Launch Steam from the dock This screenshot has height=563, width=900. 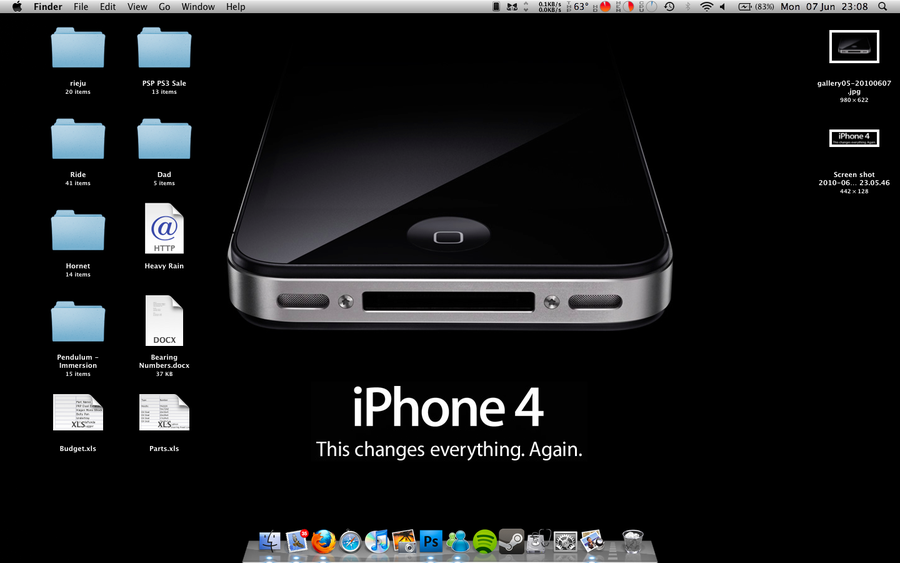coord(511,541)
